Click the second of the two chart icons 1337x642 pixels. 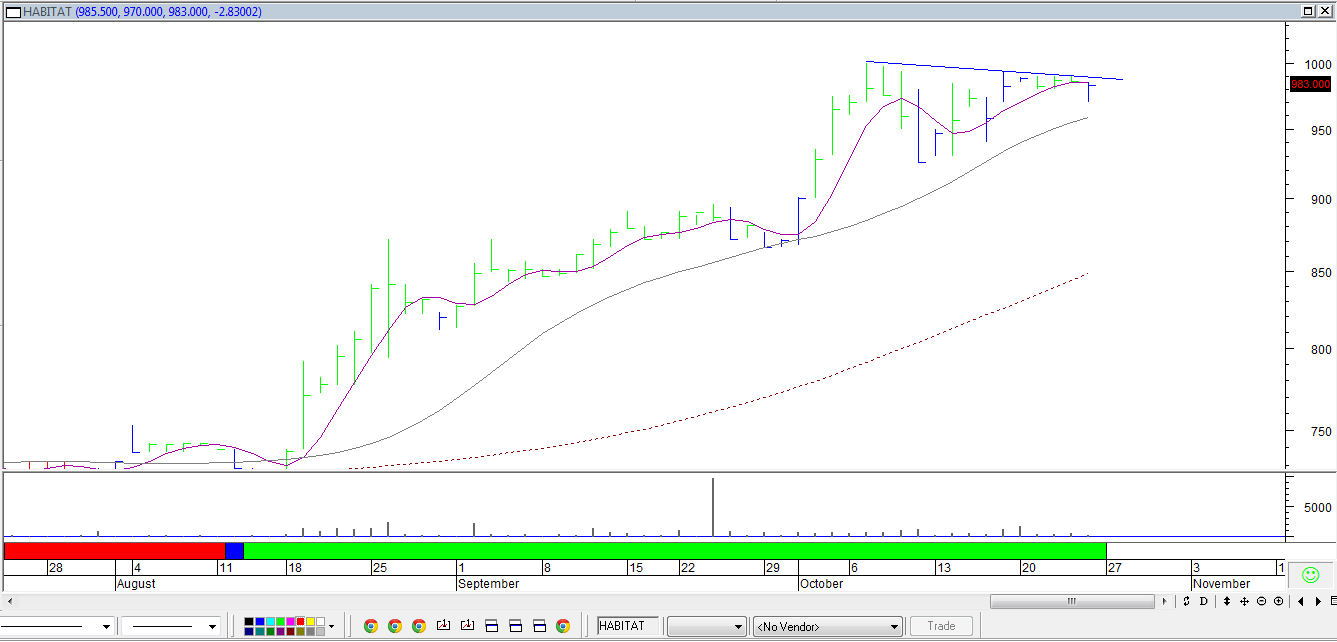point(467,626)
